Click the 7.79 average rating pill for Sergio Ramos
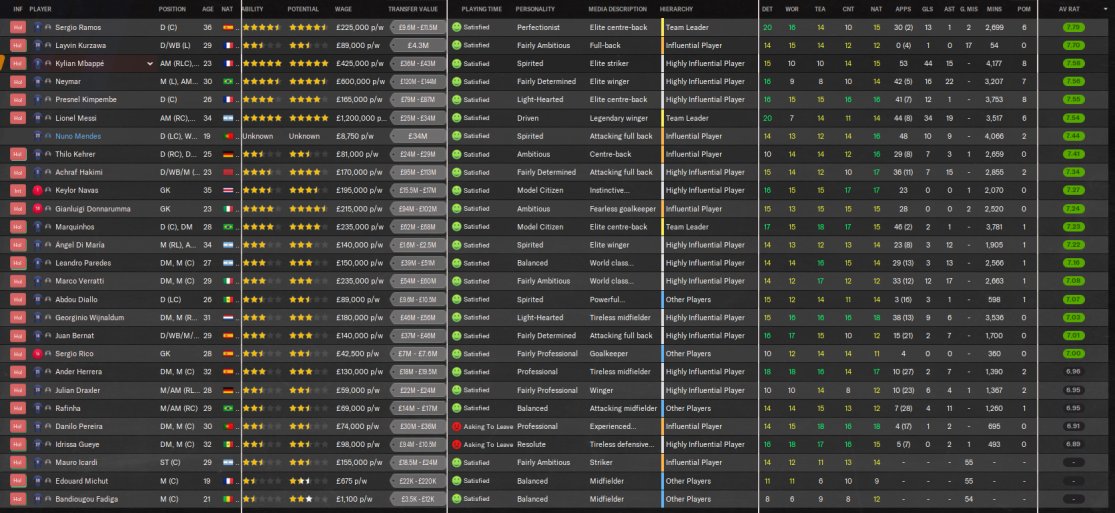 click(x=1074, y=27)
